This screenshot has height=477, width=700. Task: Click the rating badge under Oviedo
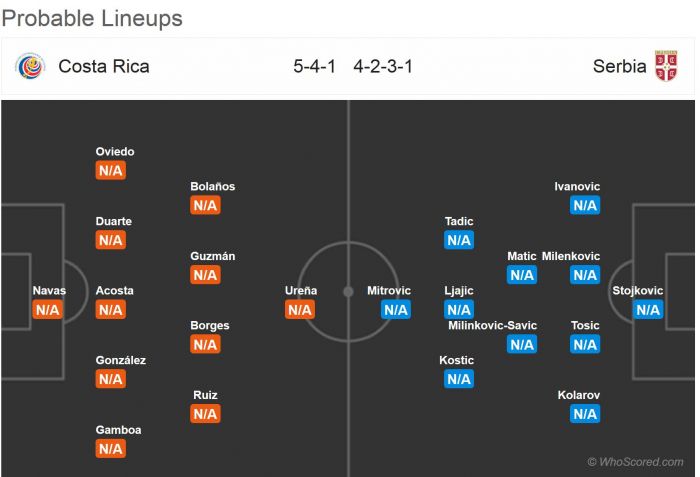(110, 171)
